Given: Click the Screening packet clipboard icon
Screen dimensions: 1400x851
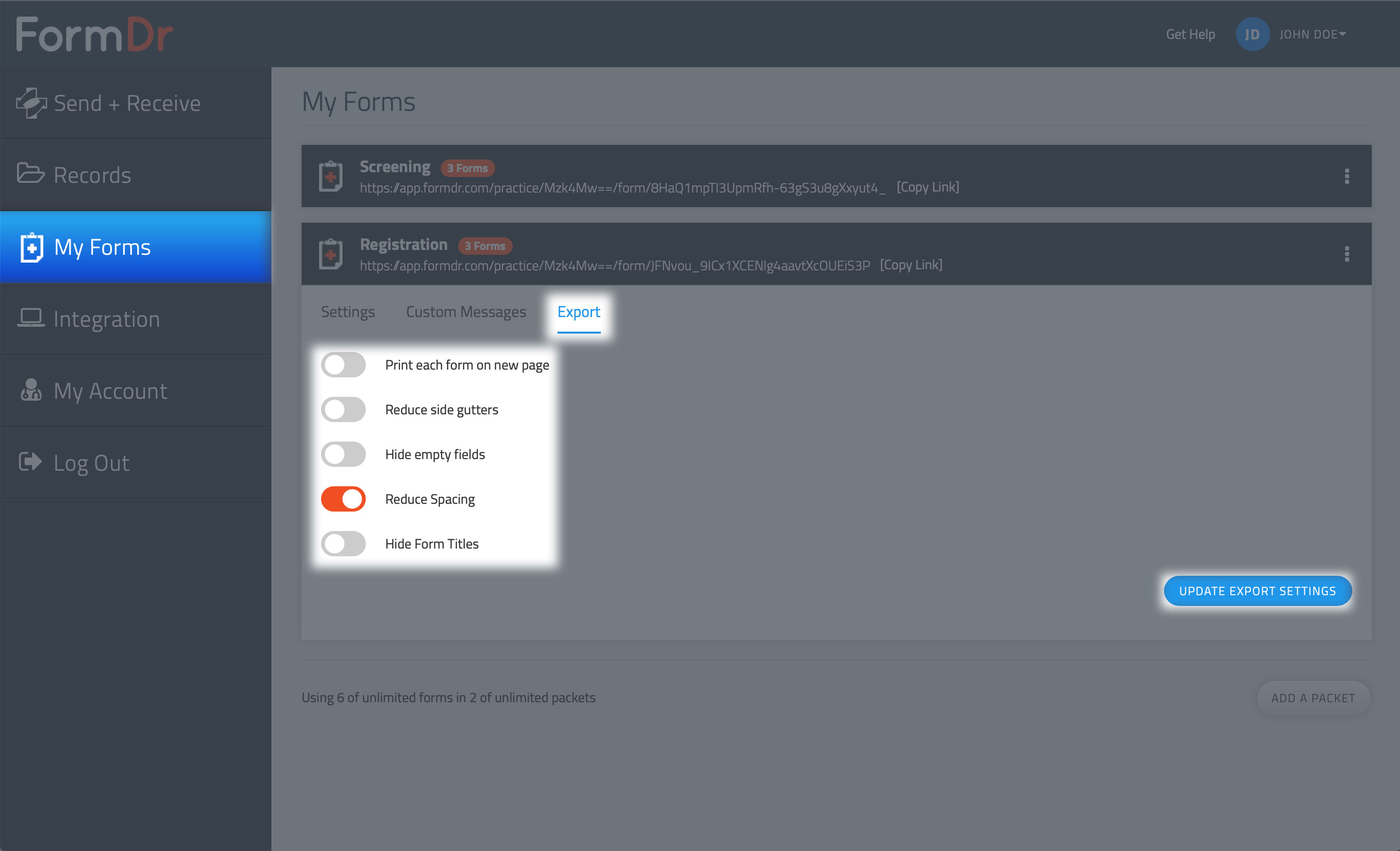Looking at the screenshot, I should tap(331, 177).
